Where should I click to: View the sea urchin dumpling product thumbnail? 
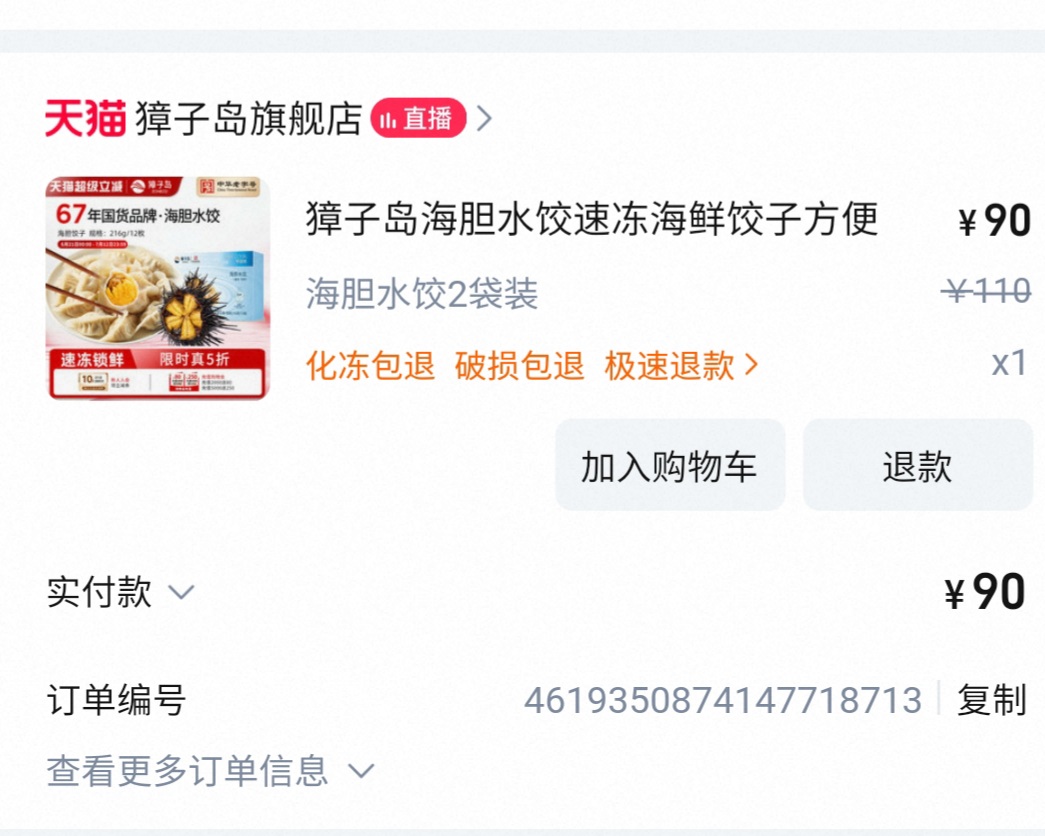[157, 288]
